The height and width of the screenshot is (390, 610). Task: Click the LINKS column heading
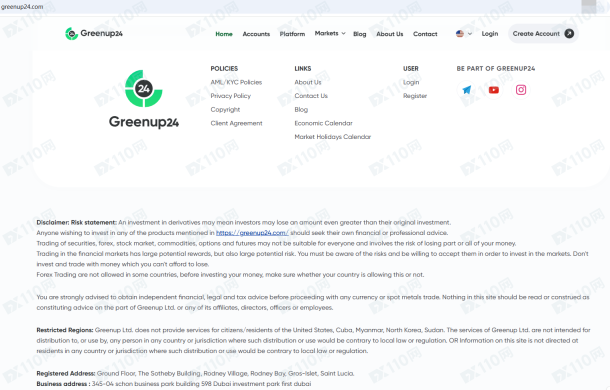click(x=303, y=69)
